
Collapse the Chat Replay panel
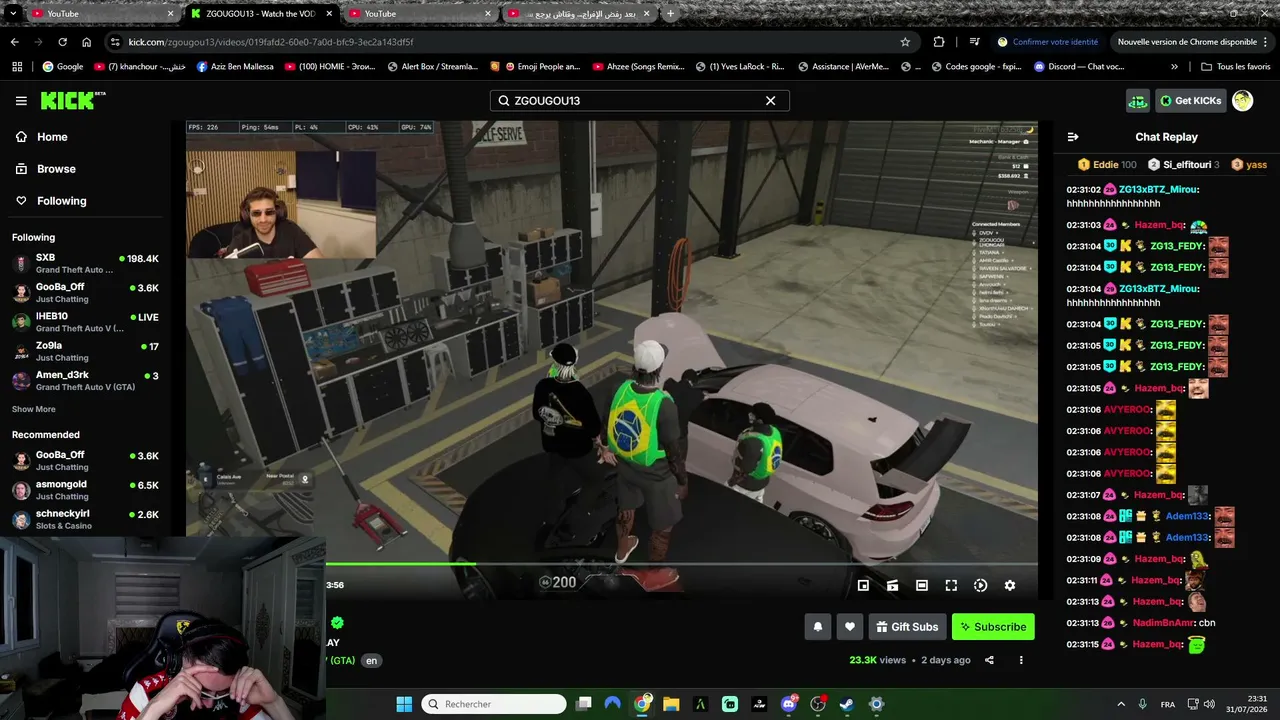[1073, 137]
